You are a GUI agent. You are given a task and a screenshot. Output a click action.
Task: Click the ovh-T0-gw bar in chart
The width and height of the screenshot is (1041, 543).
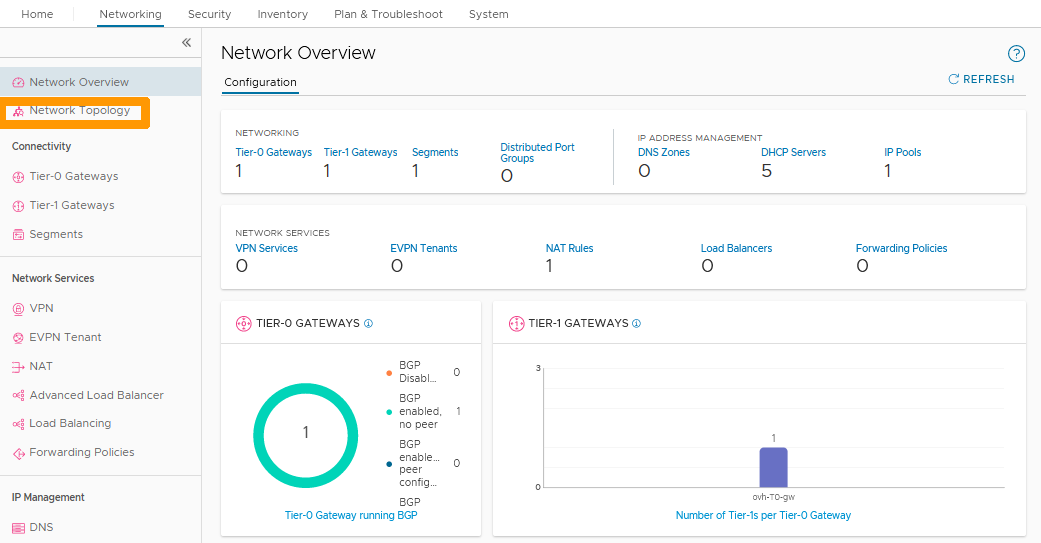click(x=773, y=467)
